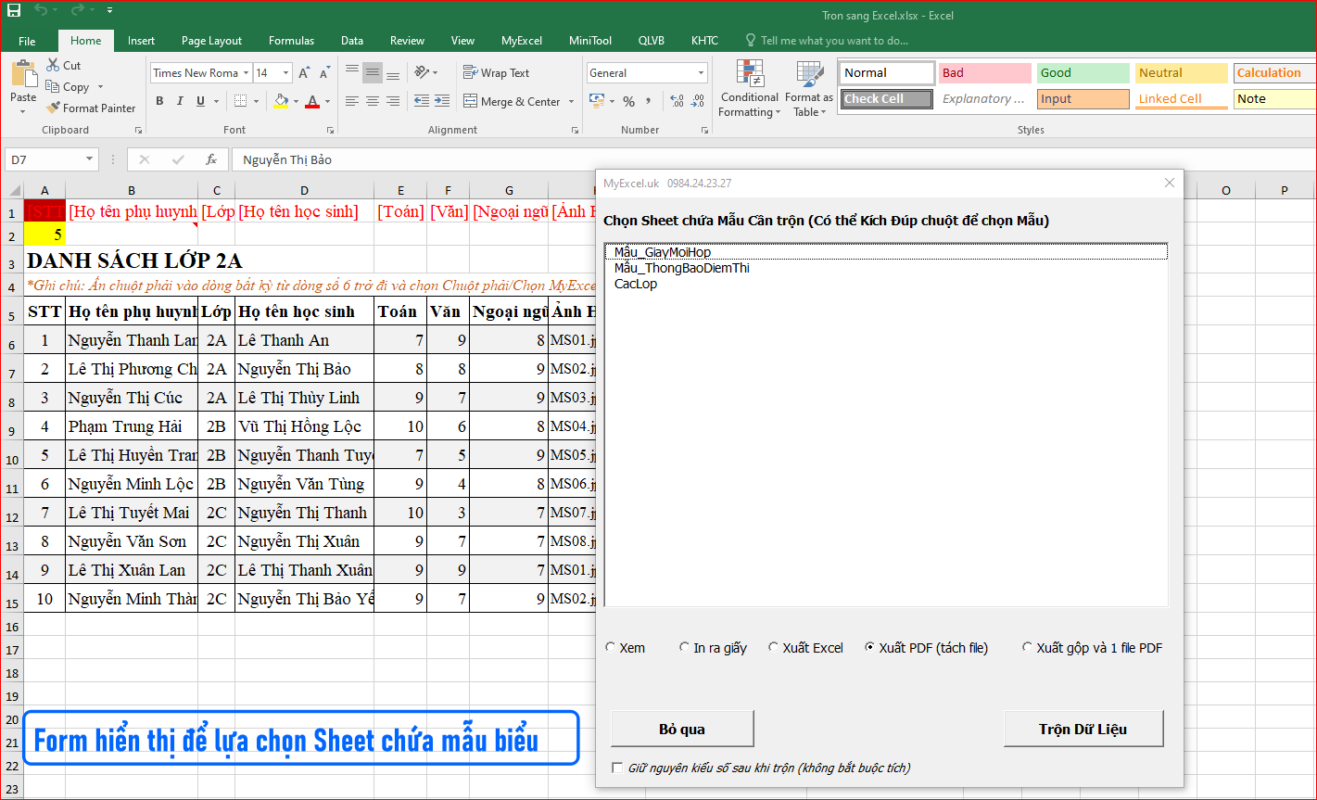Open the MyExcel ribbon tab

(x=521, y=41)
